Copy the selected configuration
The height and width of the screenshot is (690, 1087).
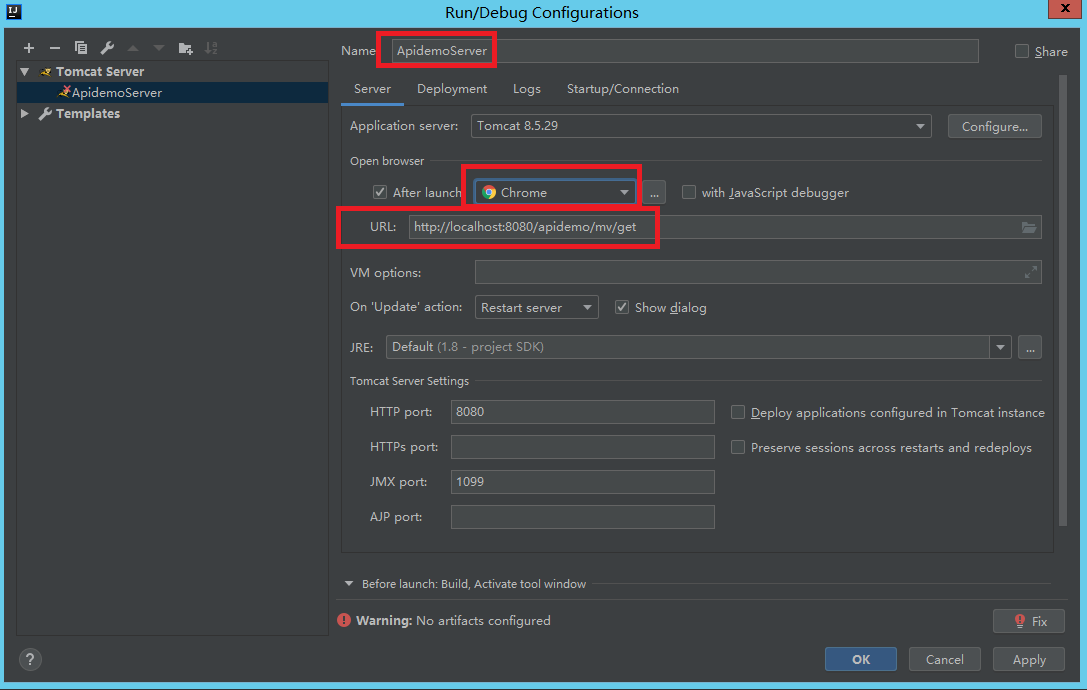click(81, 48)
